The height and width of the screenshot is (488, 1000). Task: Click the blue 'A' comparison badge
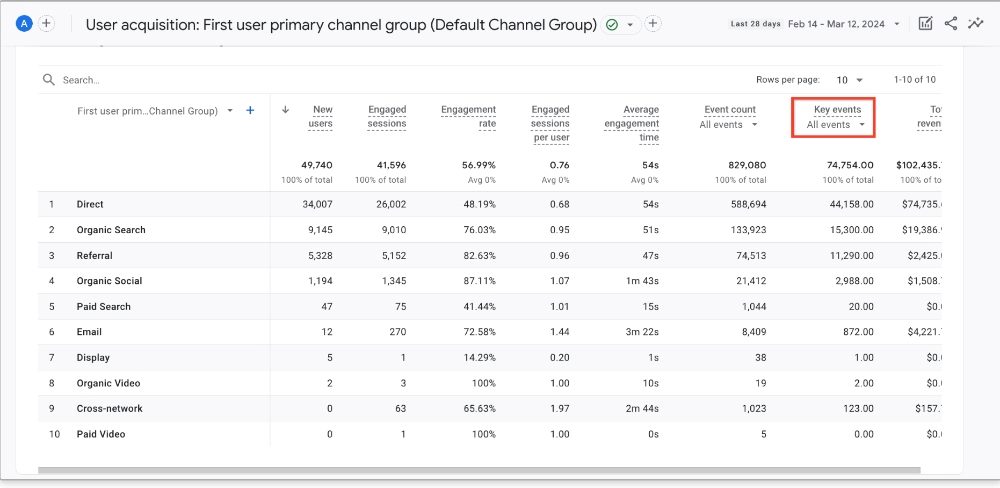pos(24,24)
